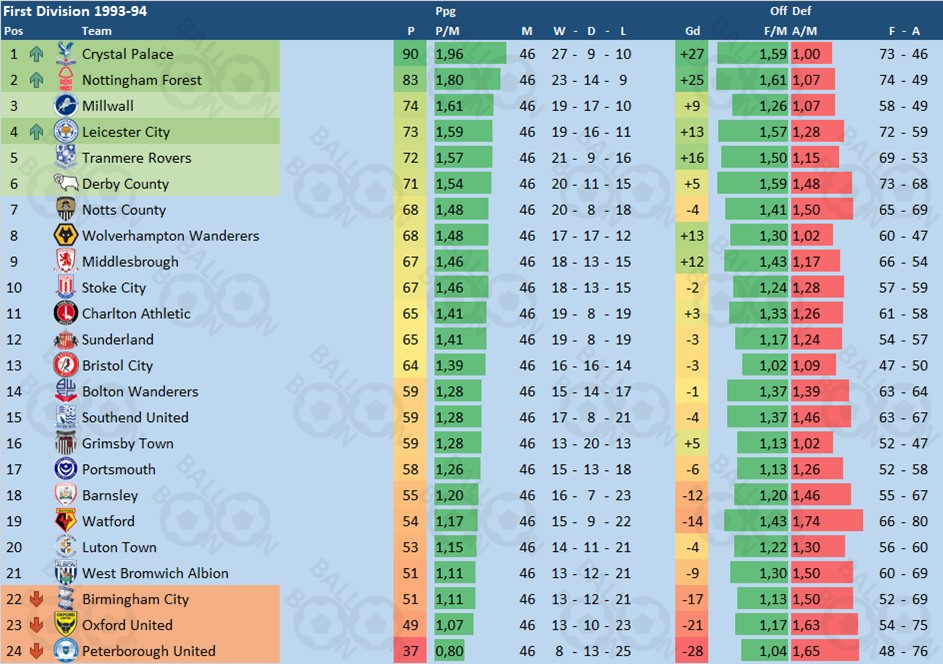Select the Millwall lion badge
Image resolution: width=943 pixels, height=664 pixels.
(65, 105)
